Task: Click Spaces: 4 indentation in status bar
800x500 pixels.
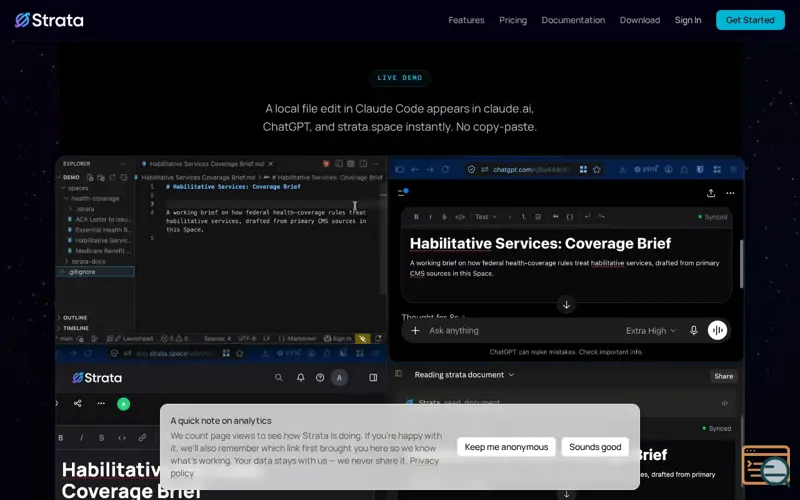Action: [217, 338]
